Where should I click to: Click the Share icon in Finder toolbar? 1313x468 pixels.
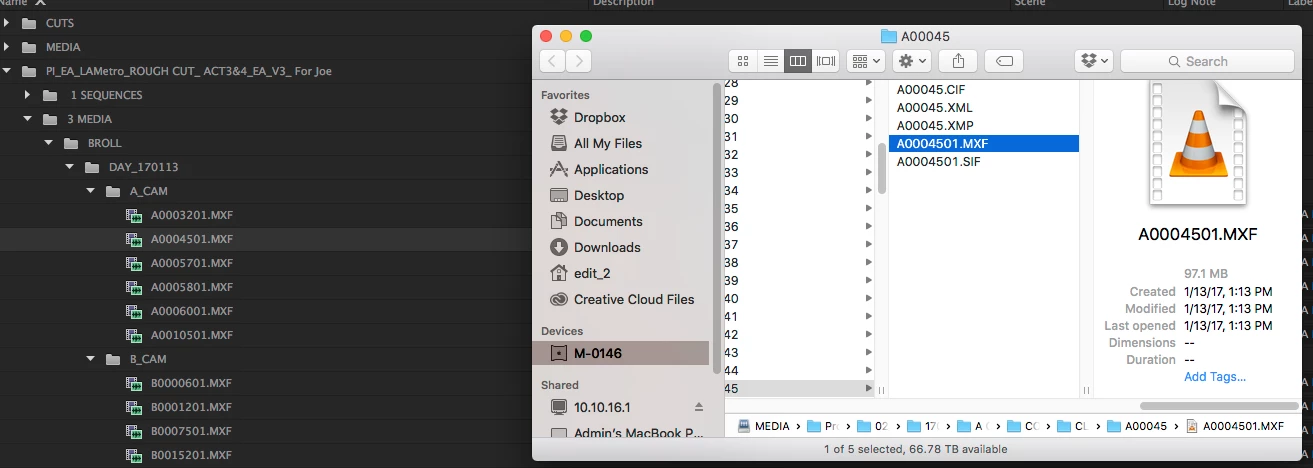pyautogui.click(x=958, y=61)
